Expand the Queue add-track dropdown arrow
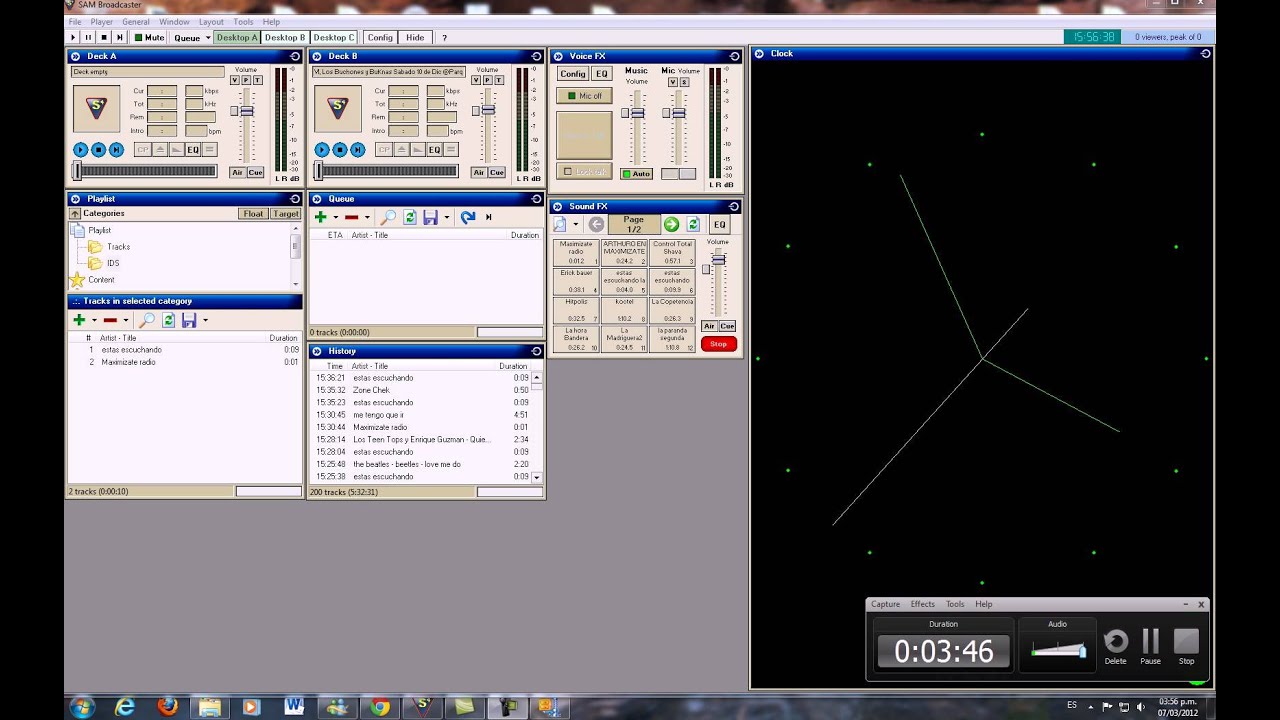The image size is (1280, 720). 335,217
